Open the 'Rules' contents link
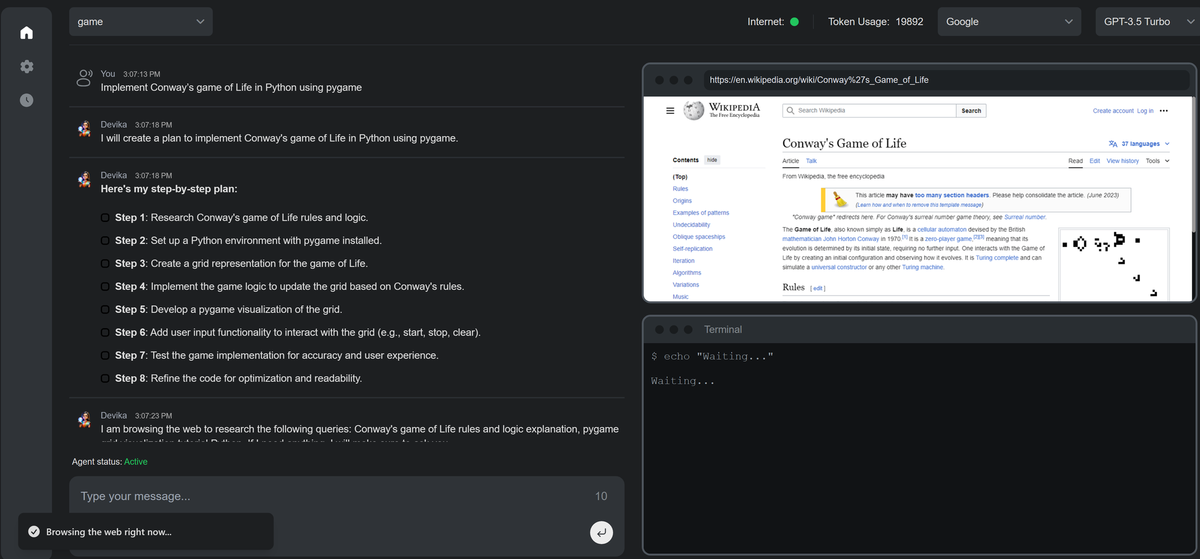 [681, 189]
